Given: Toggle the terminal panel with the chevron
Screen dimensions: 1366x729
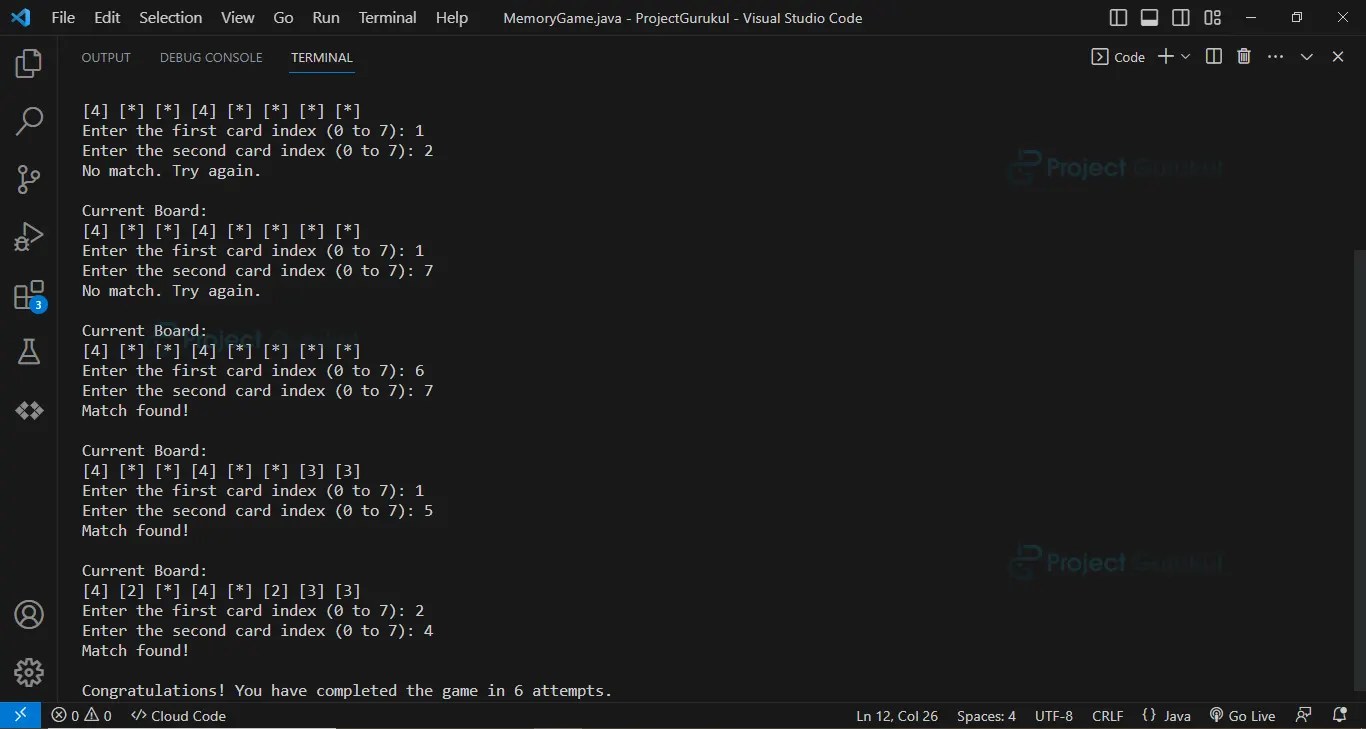Looking at the screenshot, I should 1307,56.
